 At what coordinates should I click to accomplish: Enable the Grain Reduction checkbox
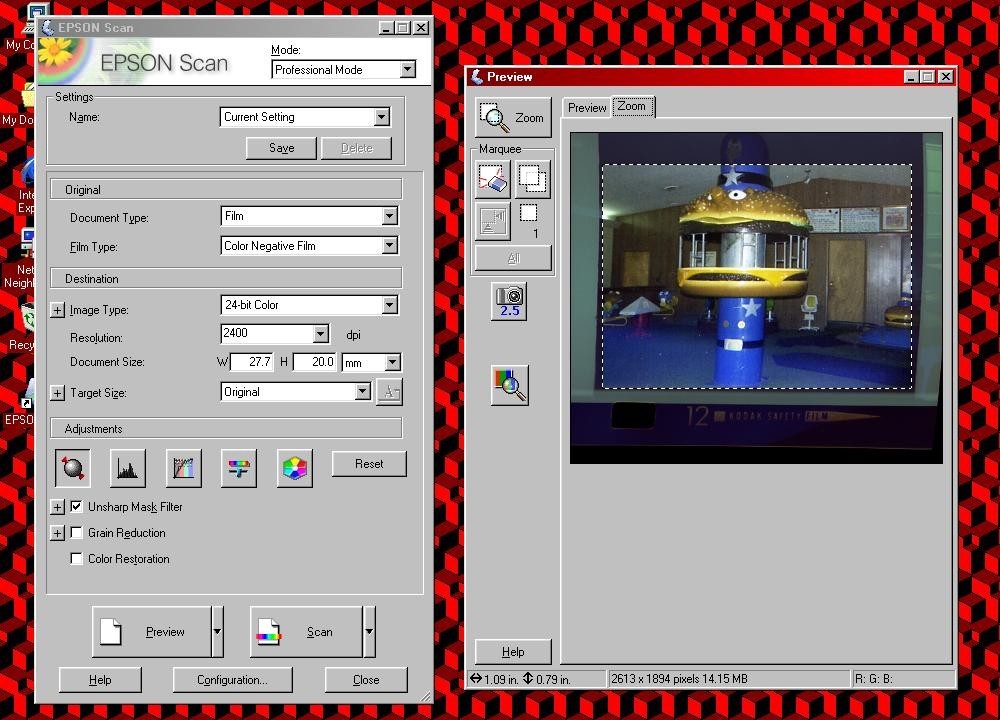tap(77, 533)
